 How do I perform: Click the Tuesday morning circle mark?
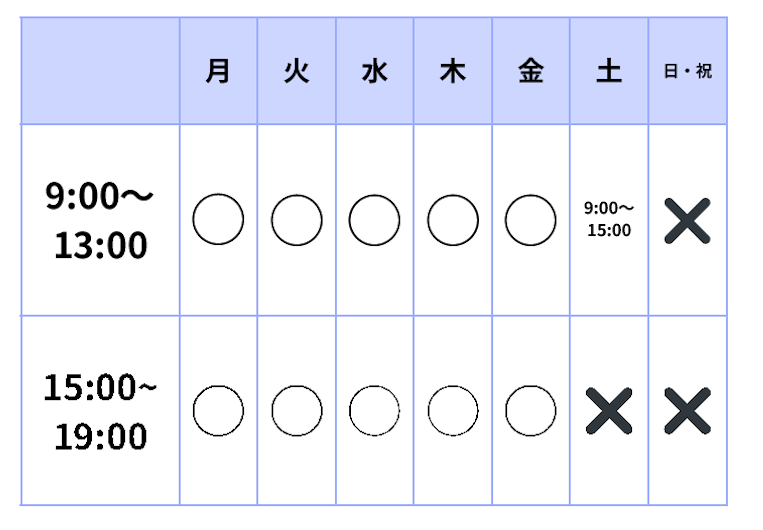pyautogui.click(x=297, y=220)
